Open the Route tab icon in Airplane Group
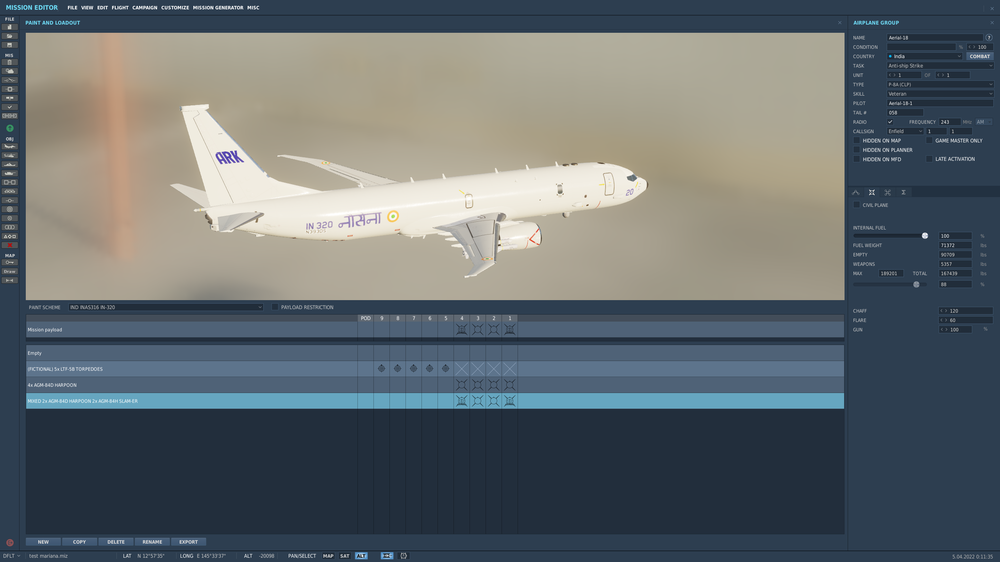This screenshot has height=562, width=1000. (x=856, y=192)
